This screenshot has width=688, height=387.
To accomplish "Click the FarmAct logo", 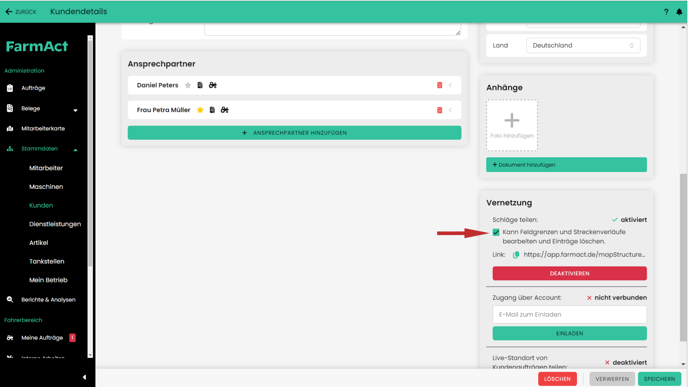I will click(37, 46).
